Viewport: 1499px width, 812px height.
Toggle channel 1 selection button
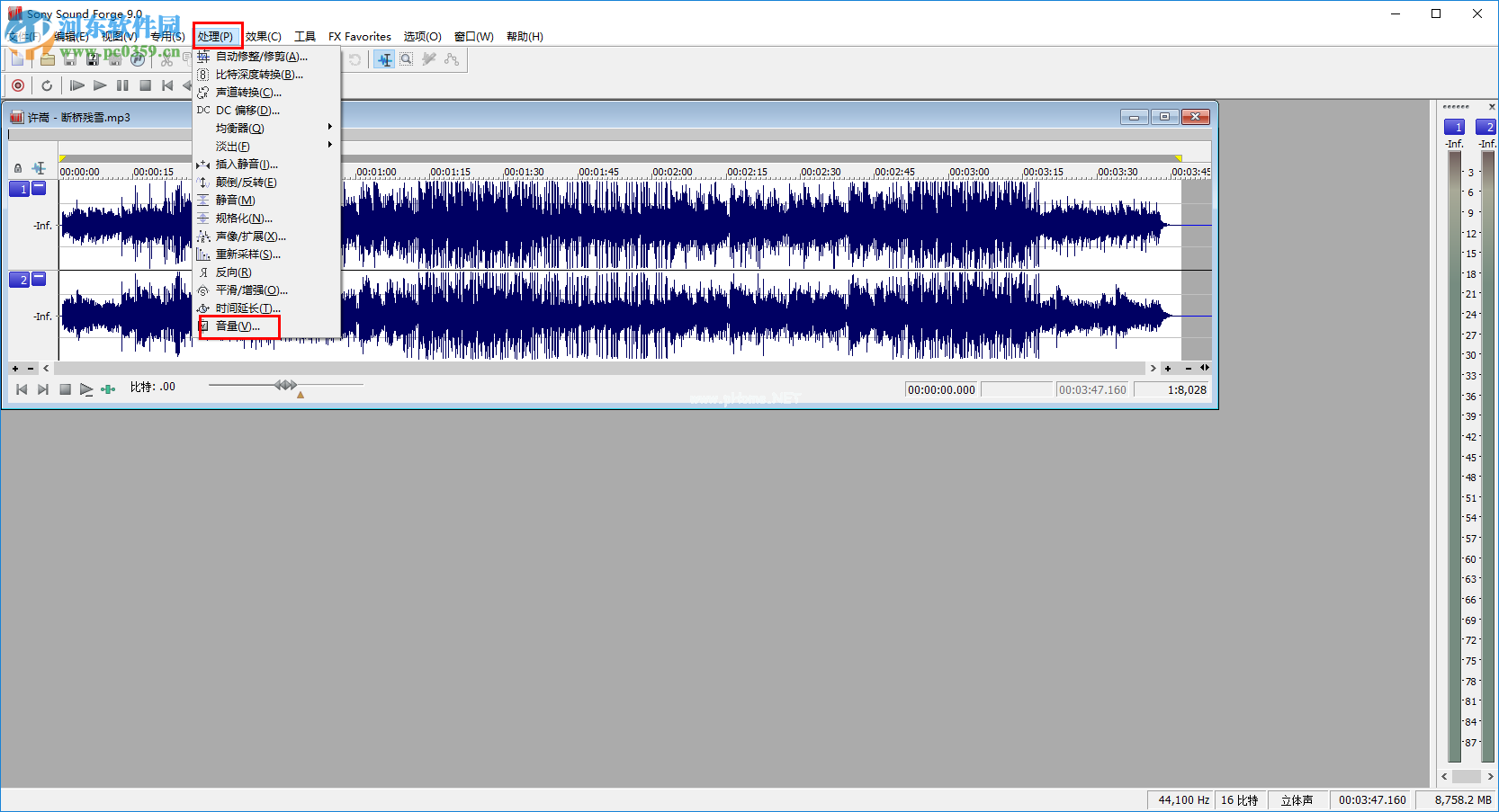20,189
